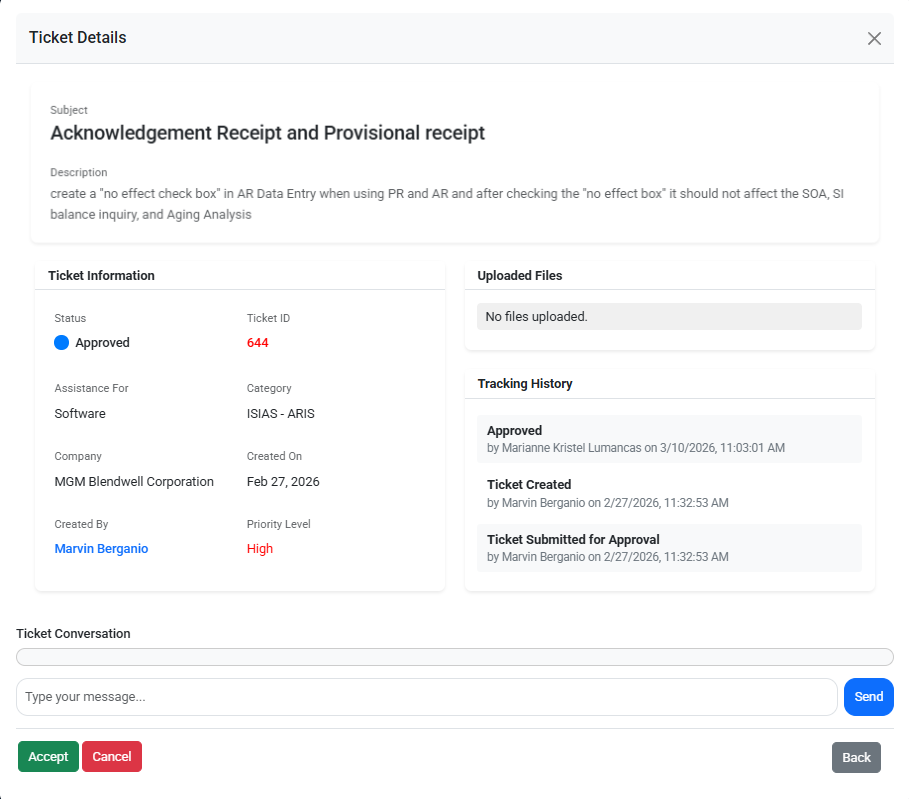Image resolution: width=909 pixels, height=799 pixels.
Task: Click the Ticket Created history entry
Action: [x=669, y=493]
